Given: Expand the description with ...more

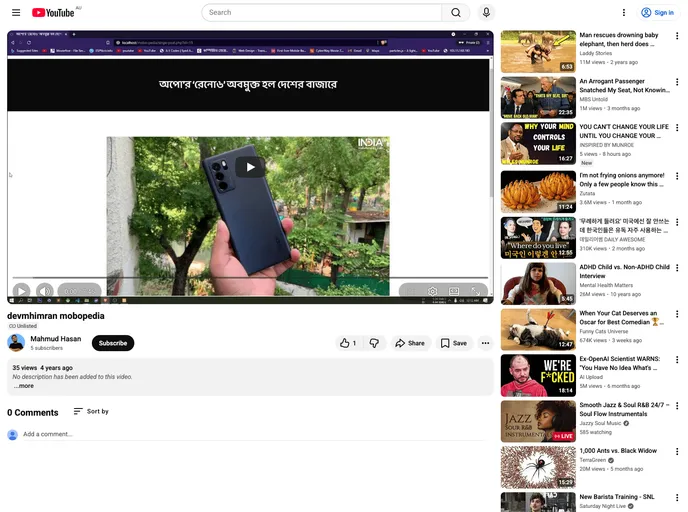Looking at the screenshot, I should pyautogui.click(x=23, y=386).
